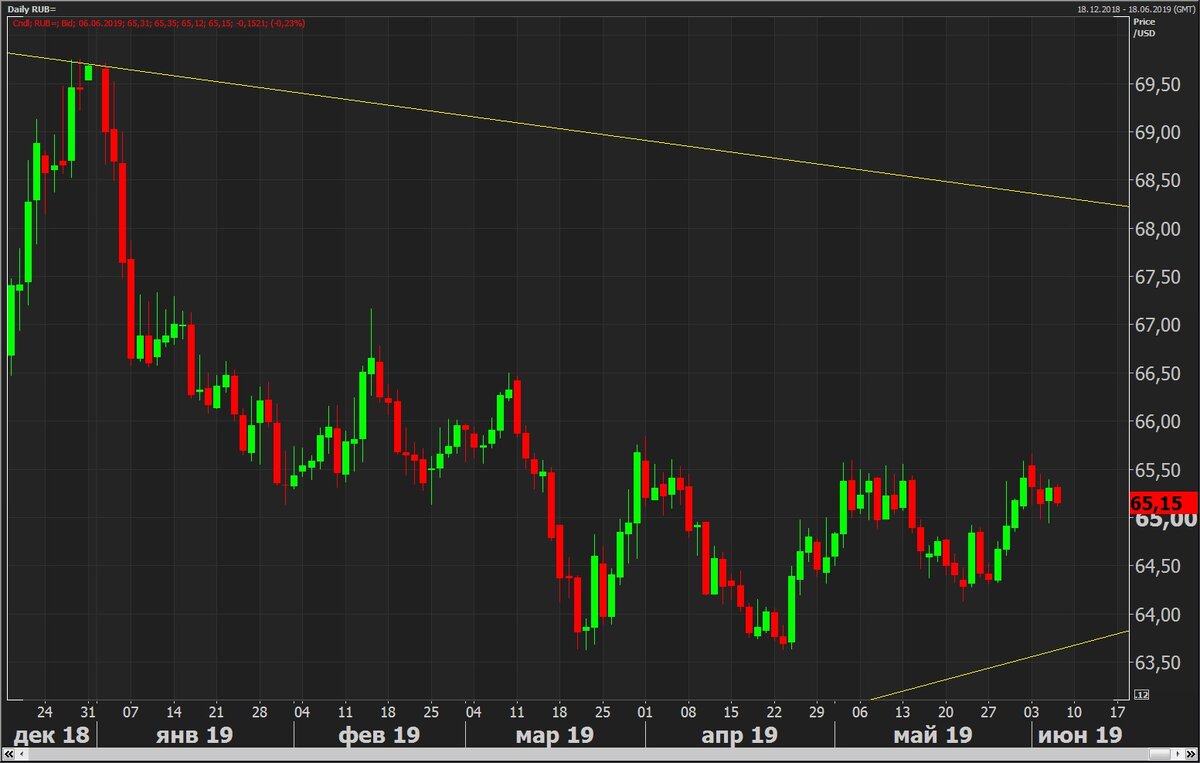Click the '07' date tick label

point(131,712)
